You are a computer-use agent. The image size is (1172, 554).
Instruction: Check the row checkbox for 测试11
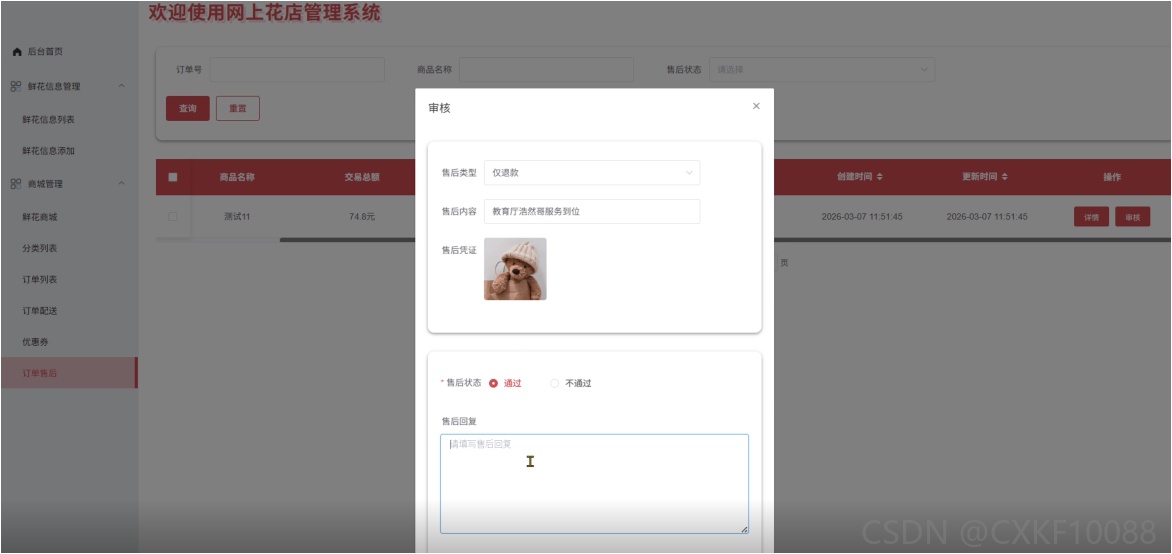173,216
